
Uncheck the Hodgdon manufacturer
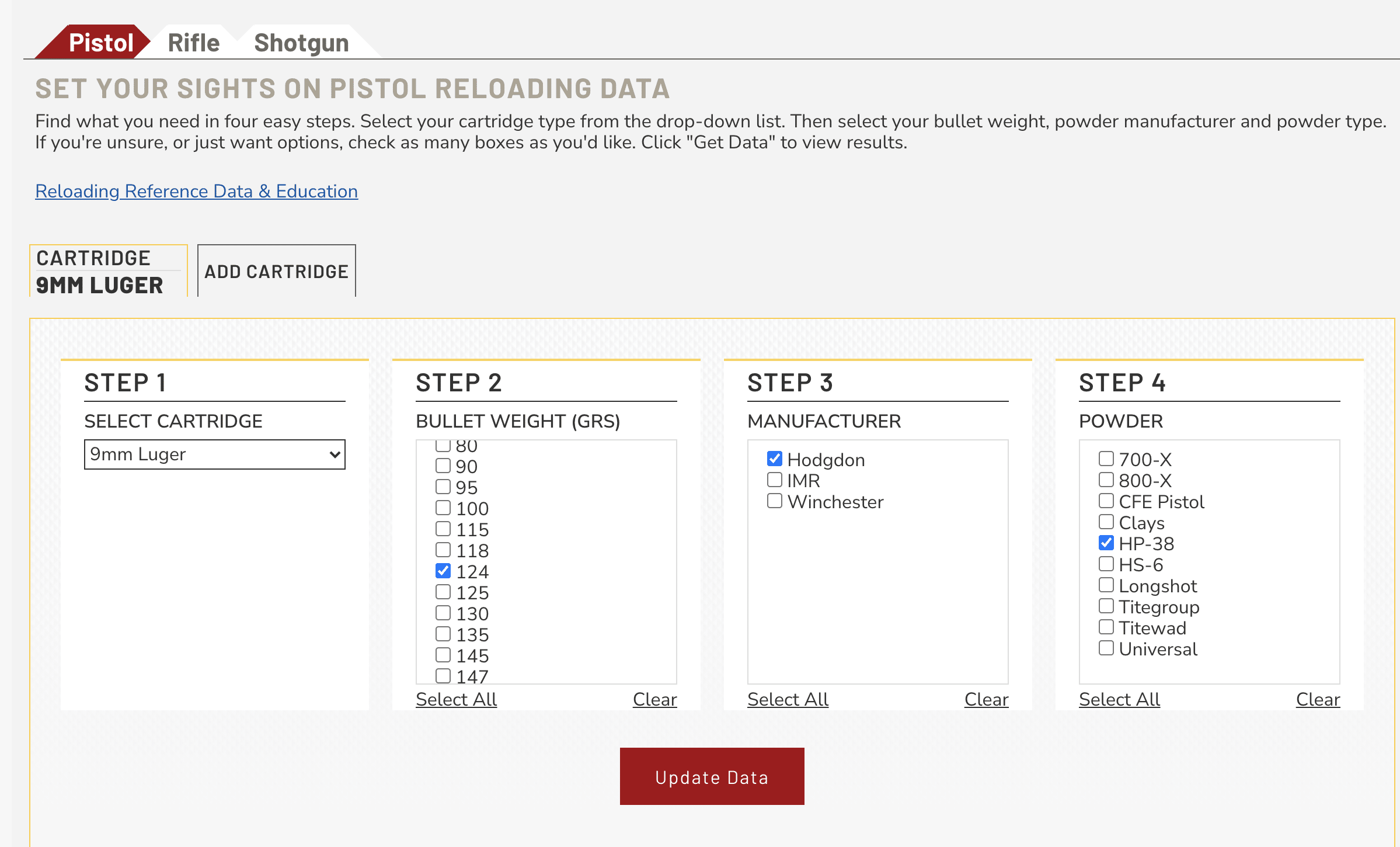tap(775, 459)
